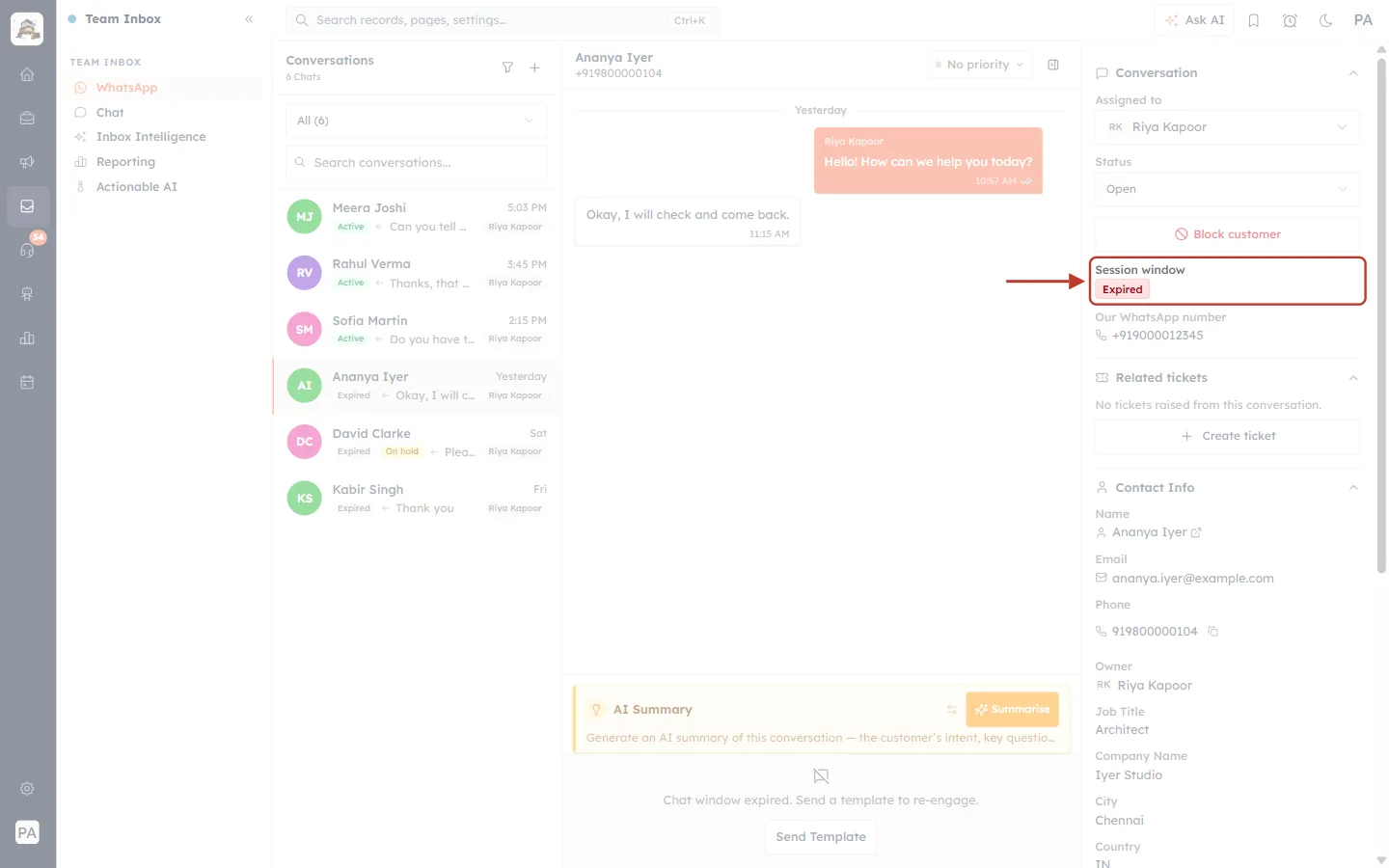Image resolution: width=1389 pixels, height=868 pixels.
Task: Click the Block customer button
Action: [1227, 234]
